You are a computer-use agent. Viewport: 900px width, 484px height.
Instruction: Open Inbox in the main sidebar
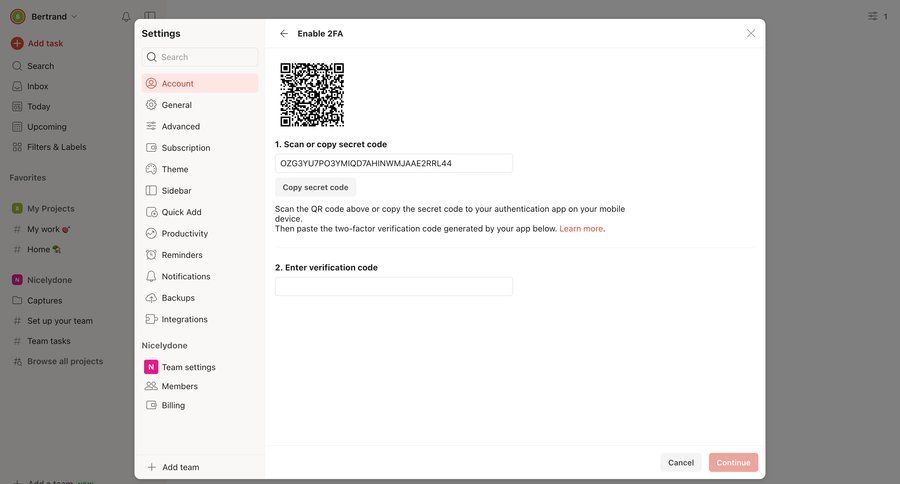[x=37, y=86]
